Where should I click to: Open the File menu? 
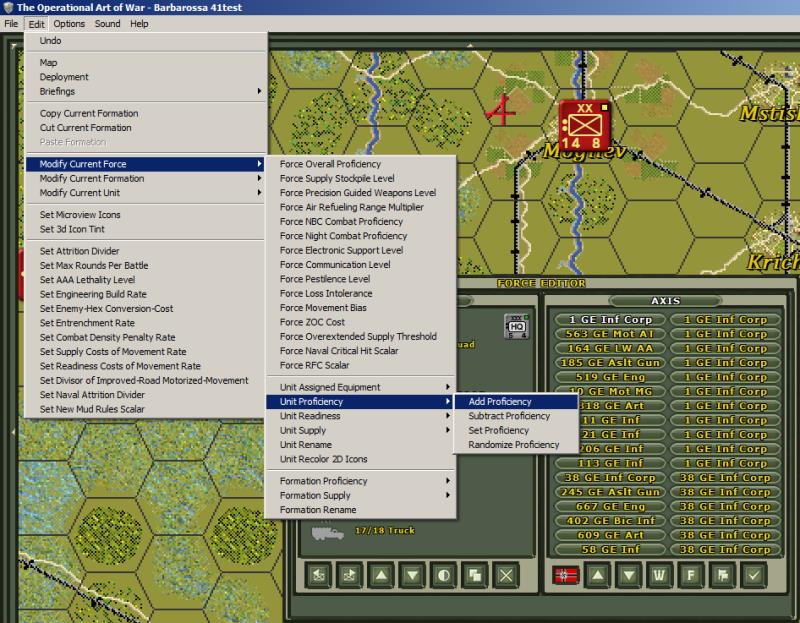[x=11, y=23]
